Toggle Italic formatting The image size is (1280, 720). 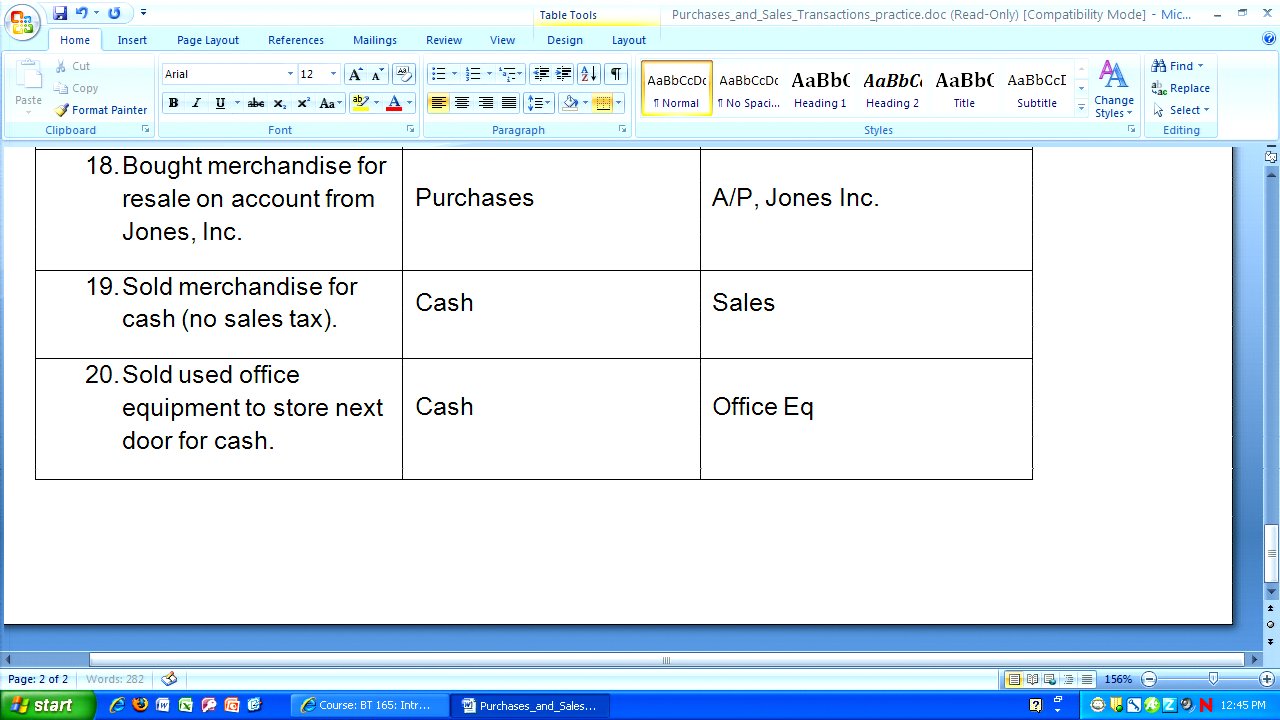(196, 103)
